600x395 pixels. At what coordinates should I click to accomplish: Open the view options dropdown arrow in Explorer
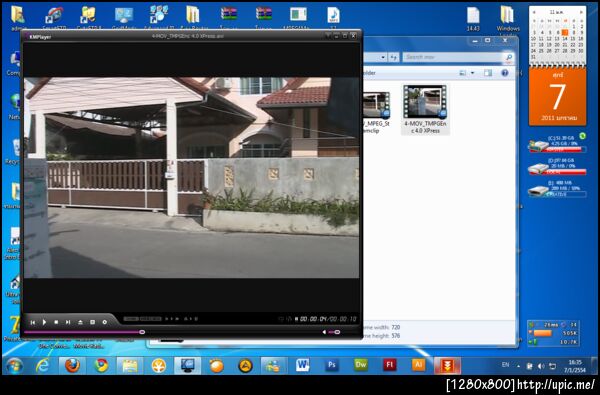click(x=472, y=73)
